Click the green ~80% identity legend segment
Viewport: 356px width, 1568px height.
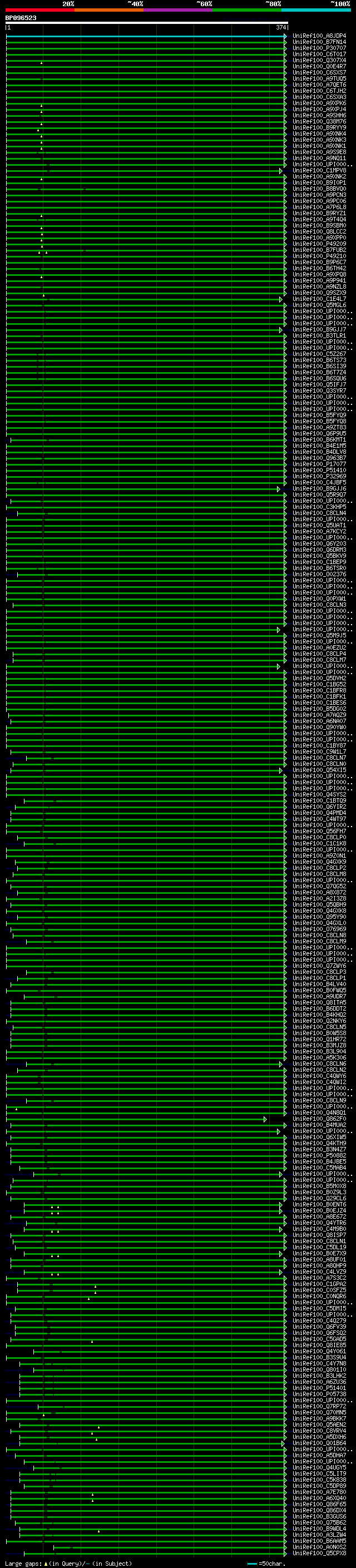[247, 10]
